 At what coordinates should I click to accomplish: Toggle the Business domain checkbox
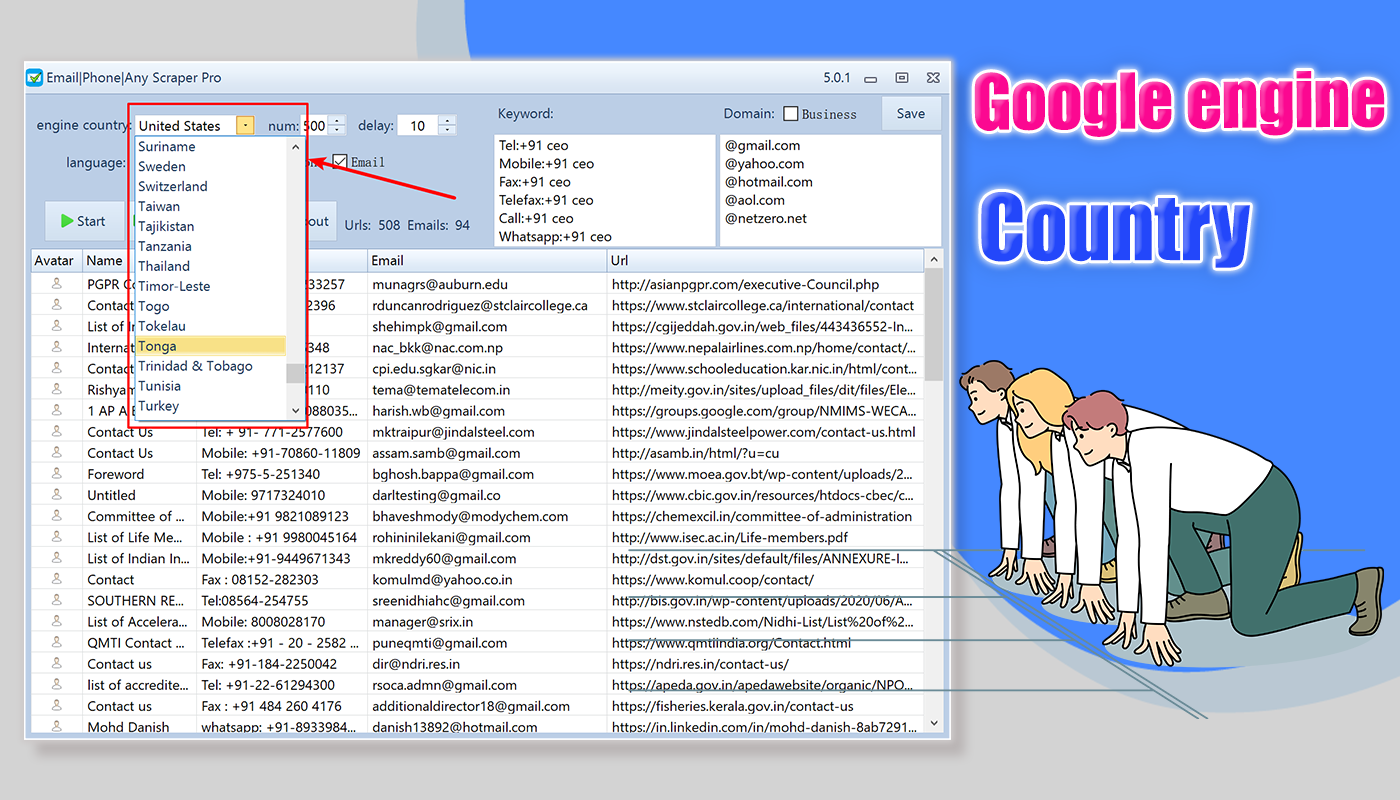click(x=791, y=114)
